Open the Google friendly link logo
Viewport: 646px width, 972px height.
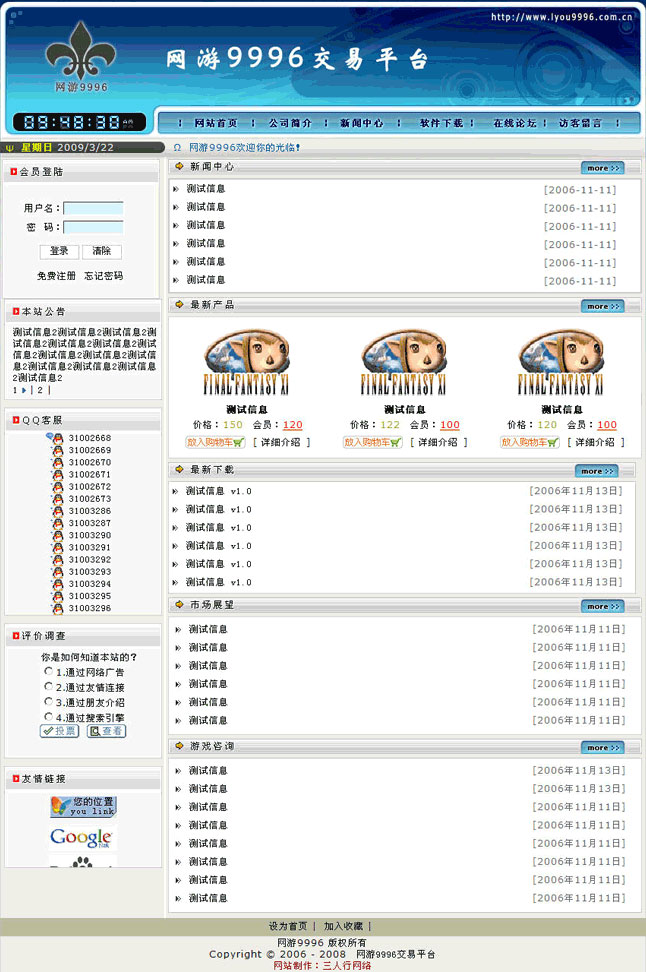[x=82, y=837]
